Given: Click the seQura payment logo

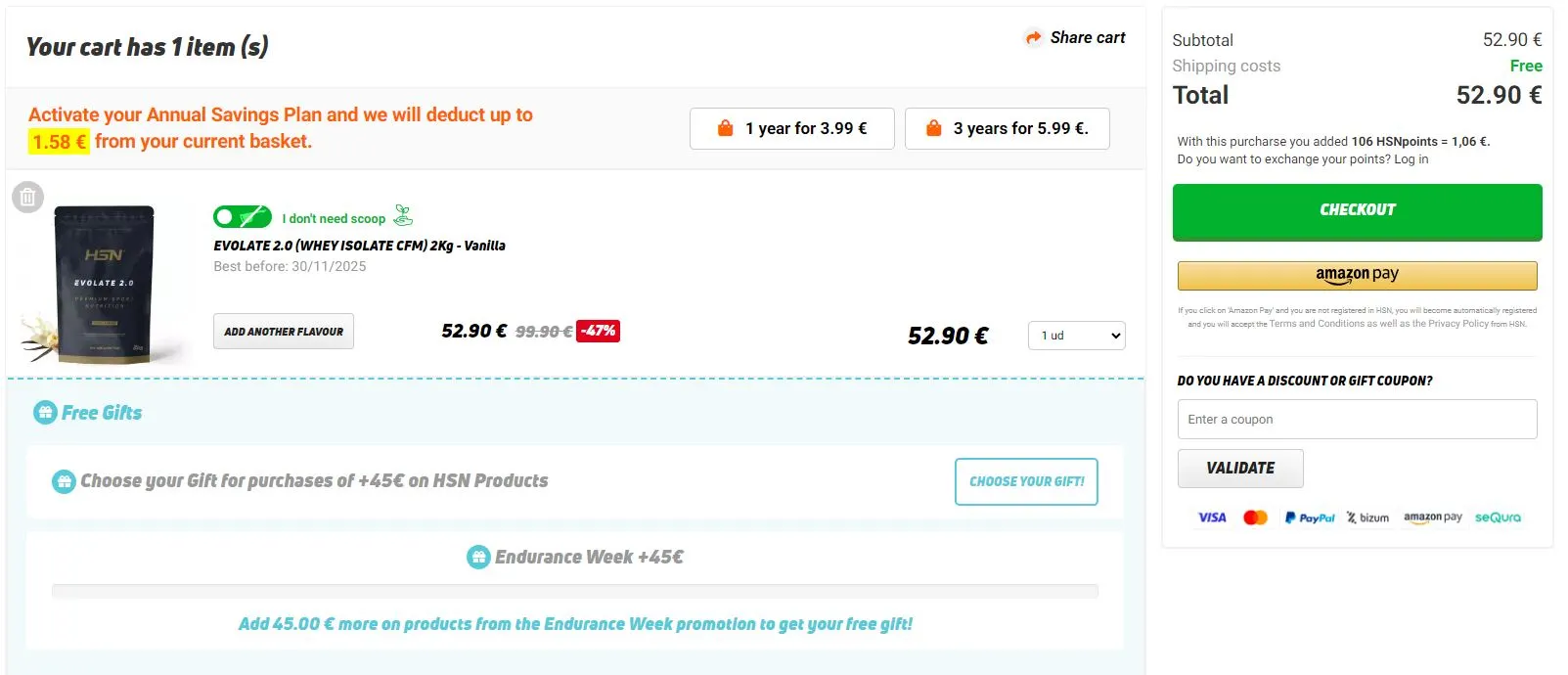Looking at the screenshot, I should click(x=1498, y=517).
